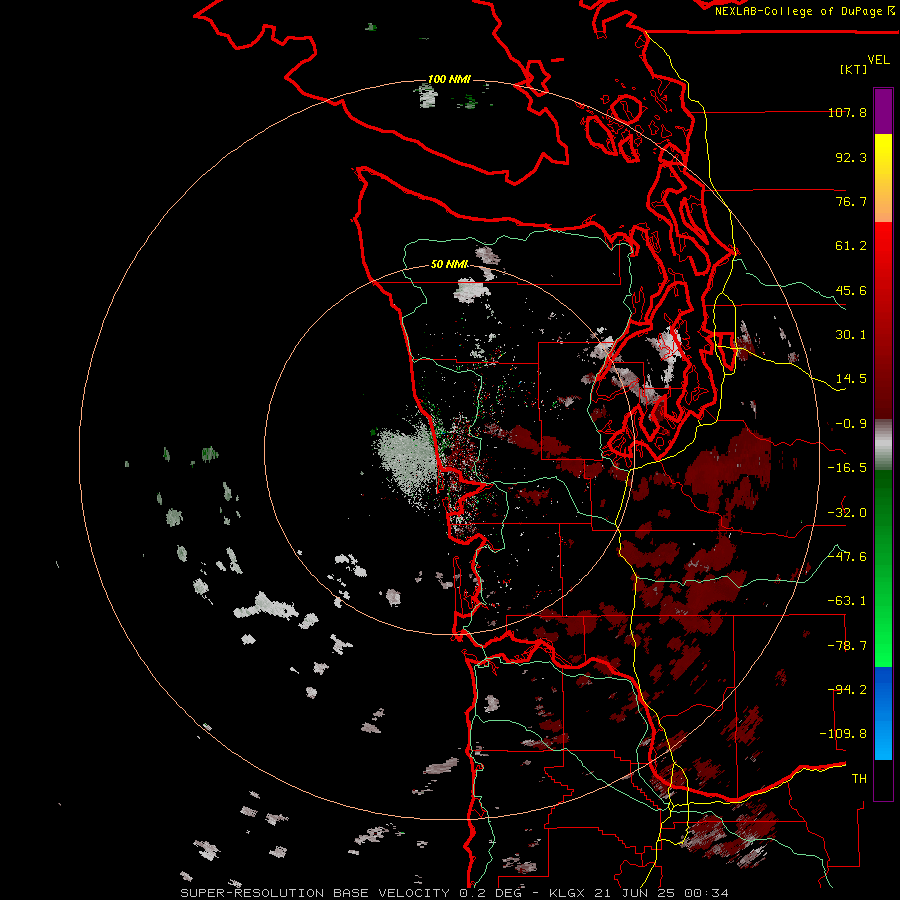The image size is (900, 900).
Task: Click the purple top segment of color bar
Action: click(883, 112)
